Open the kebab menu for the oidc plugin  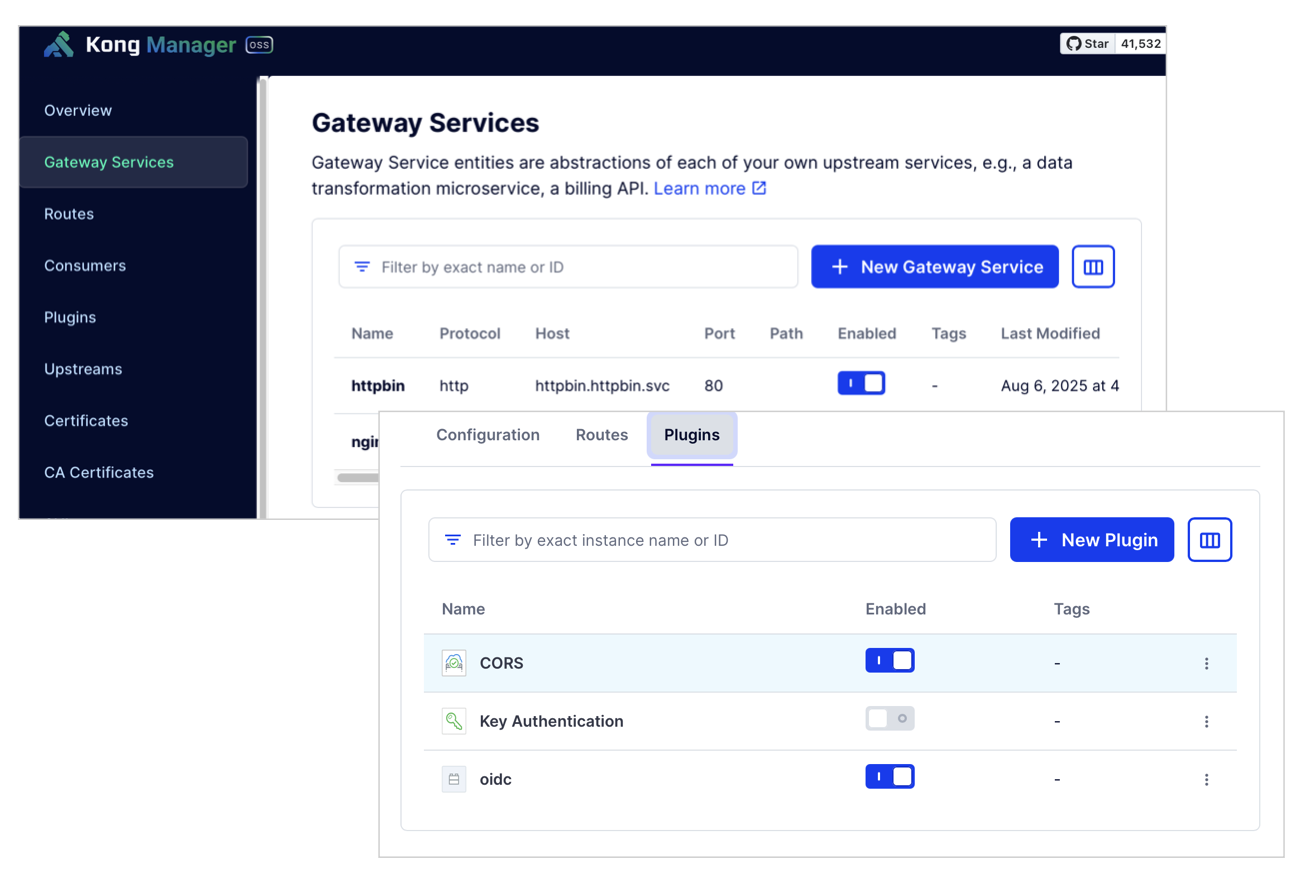tap(1206, 778)
